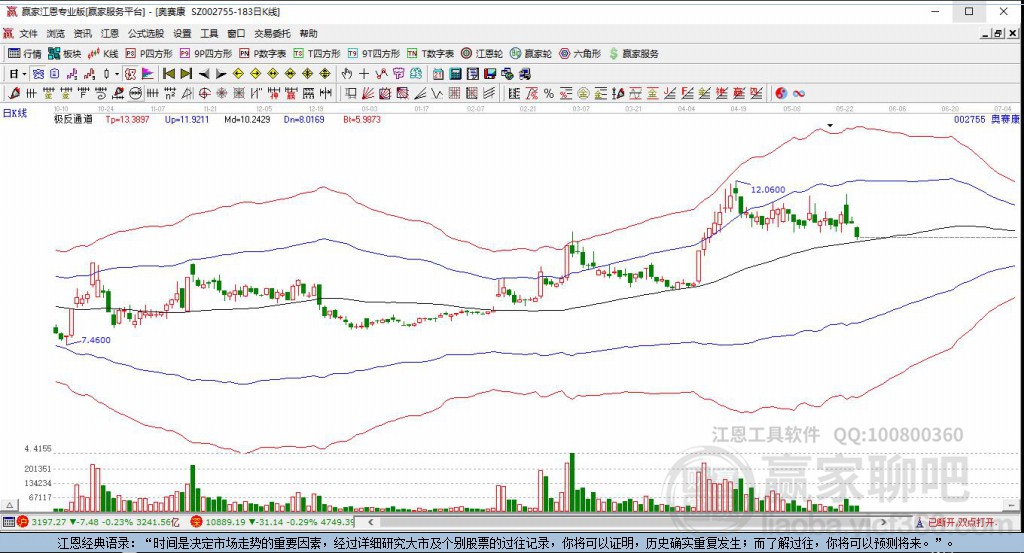Click the up-triangle panel expander at bottom-left
Viewport: 1024px width, 553px height.
click(9, 505)
